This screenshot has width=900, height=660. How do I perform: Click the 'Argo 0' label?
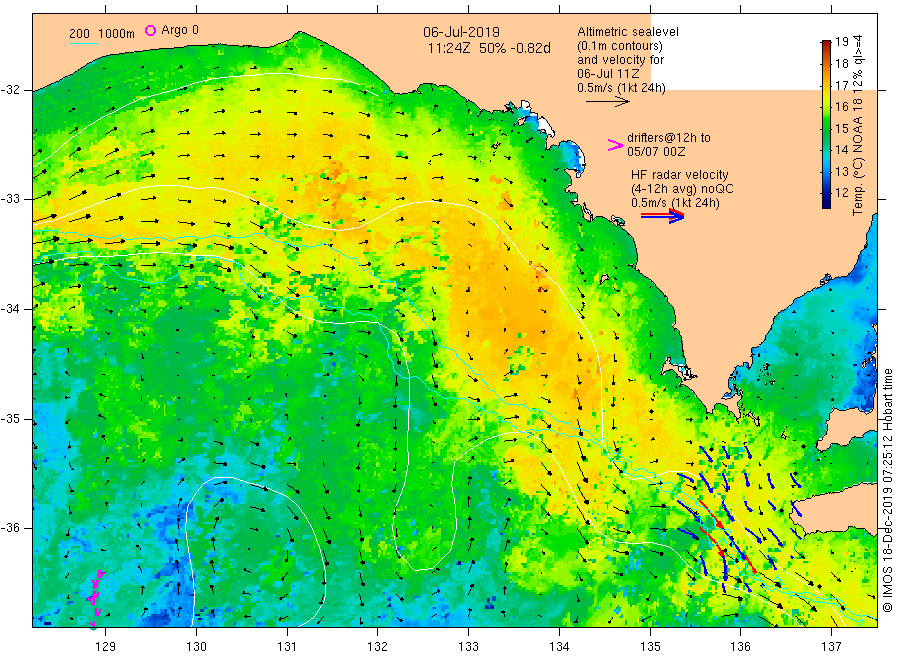[180, 30]
